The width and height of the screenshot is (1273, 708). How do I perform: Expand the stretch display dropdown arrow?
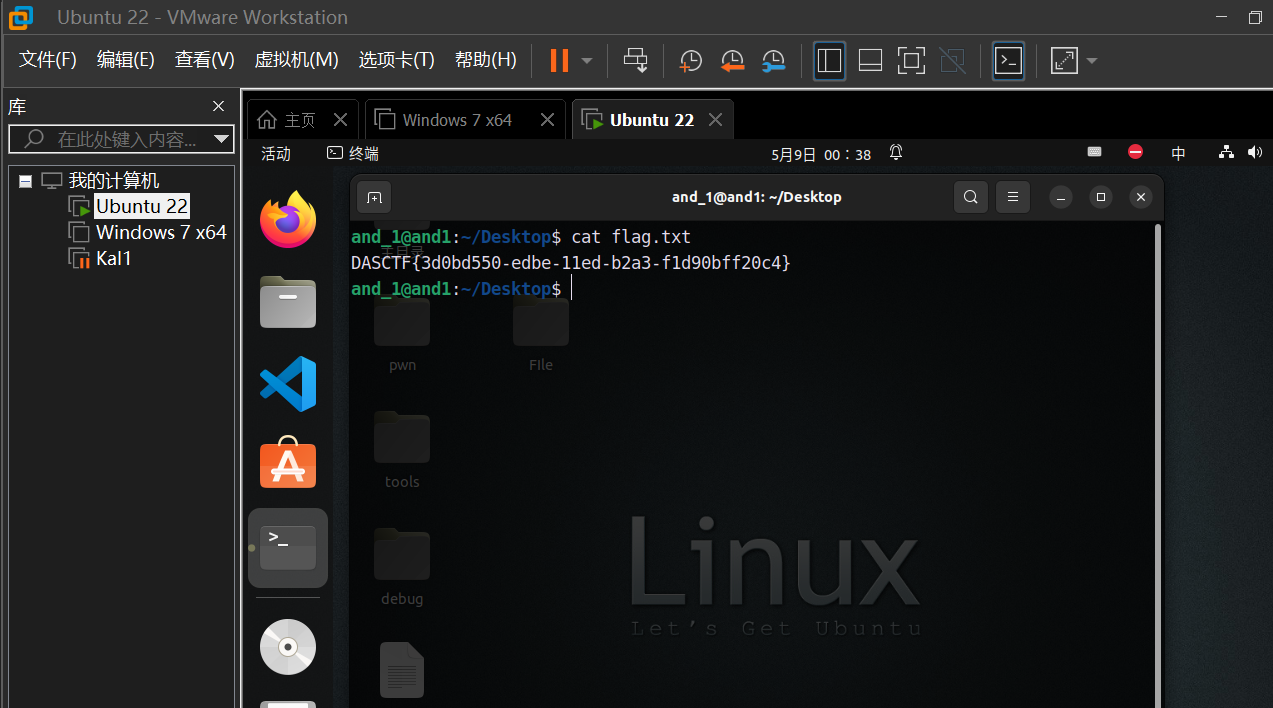coord(1091,60)
